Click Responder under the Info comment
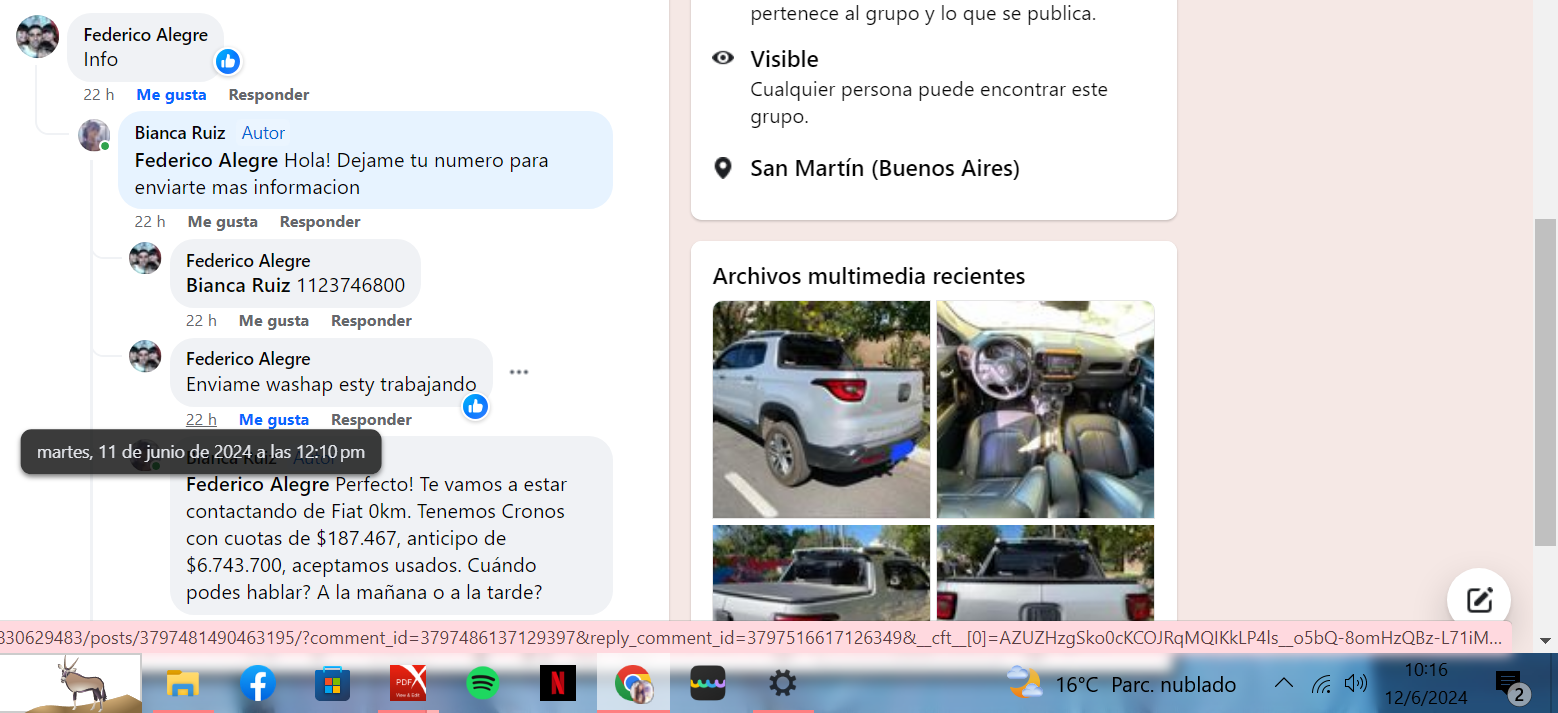The height and width of the screenshot is (713, 1558). (x=269, y=94)
